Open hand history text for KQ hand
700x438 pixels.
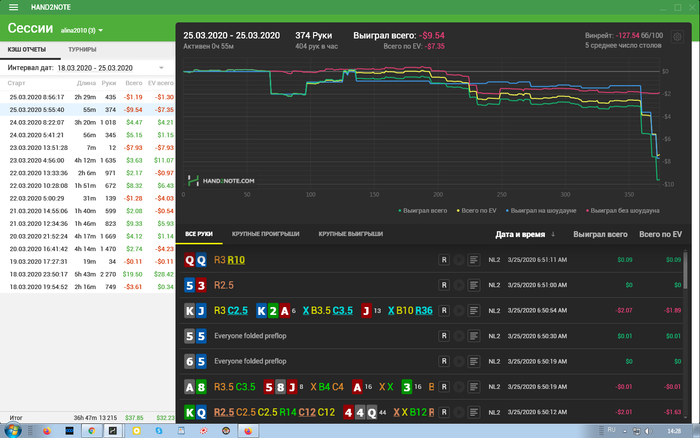pyautogui.click(x=474, y=412)
